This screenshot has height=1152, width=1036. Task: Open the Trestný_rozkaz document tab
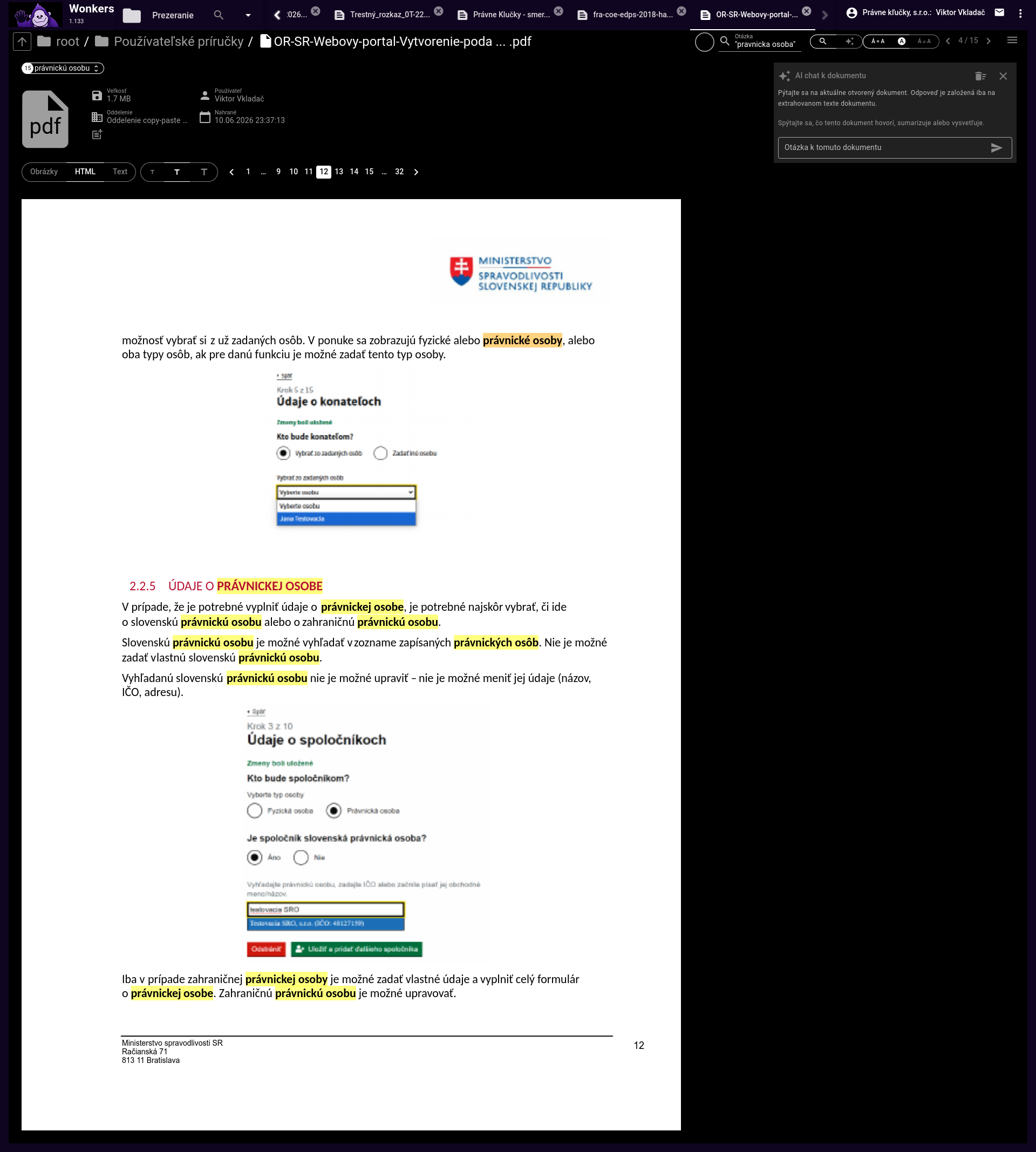point(390,15)
